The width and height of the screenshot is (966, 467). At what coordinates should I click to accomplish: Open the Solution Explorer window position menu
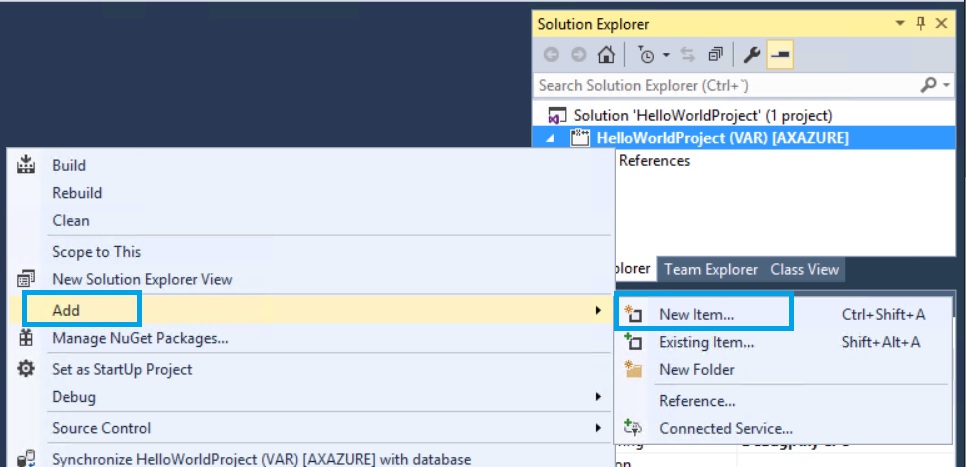click(x=900, y=24)
